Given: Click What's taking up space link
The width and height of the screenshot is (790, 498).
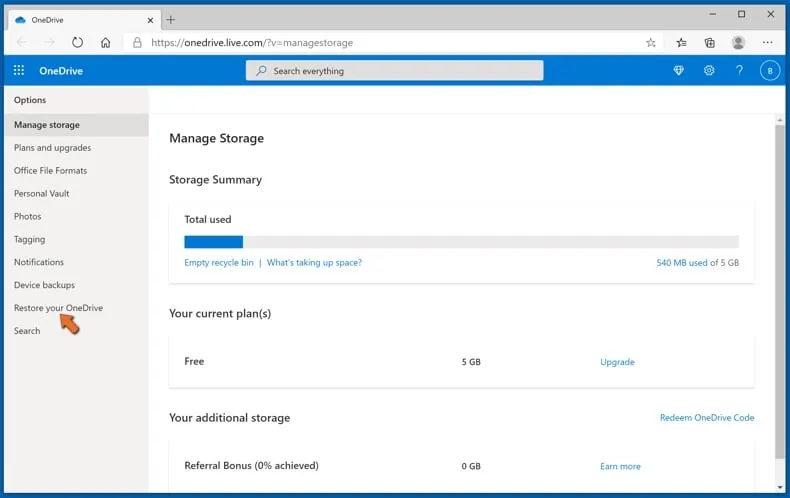Looking at the screenshot, I should (314, 263).
